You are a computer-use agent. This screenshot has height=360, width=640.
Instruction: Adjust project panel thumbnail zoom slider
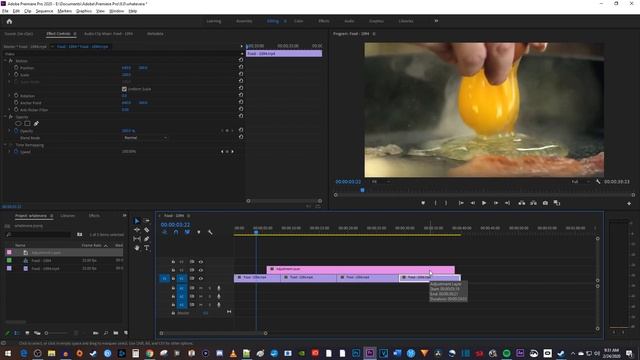pos(46,333)
